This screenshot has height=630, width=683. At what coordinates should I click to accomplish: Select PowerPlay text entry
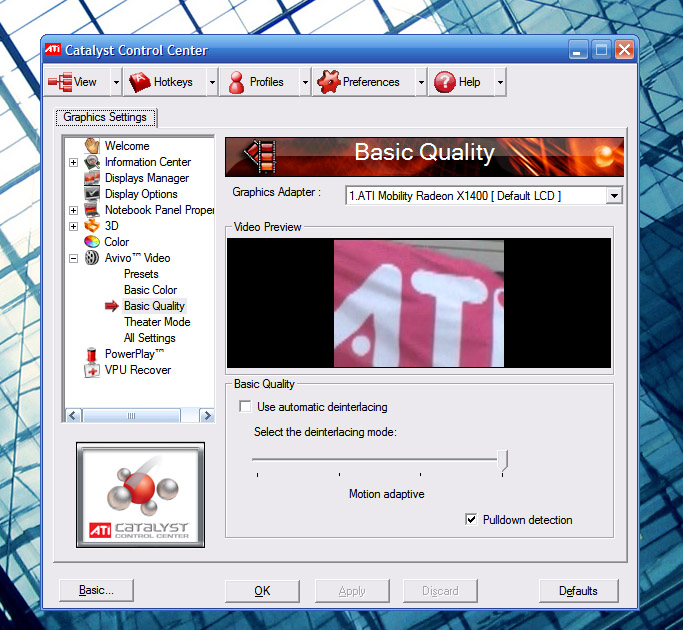click(134, 354)
